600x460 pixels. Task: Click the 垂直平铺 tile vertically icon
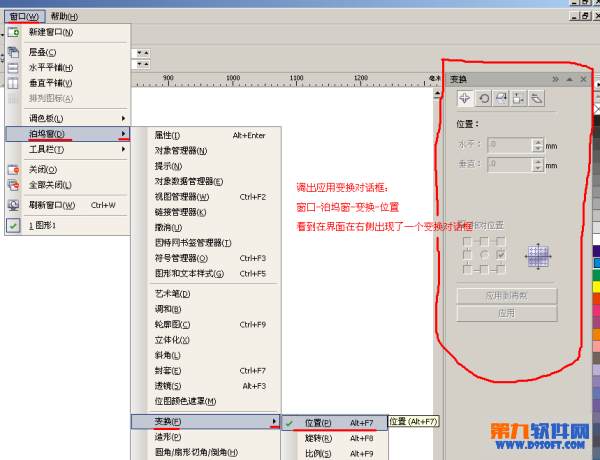13,83
